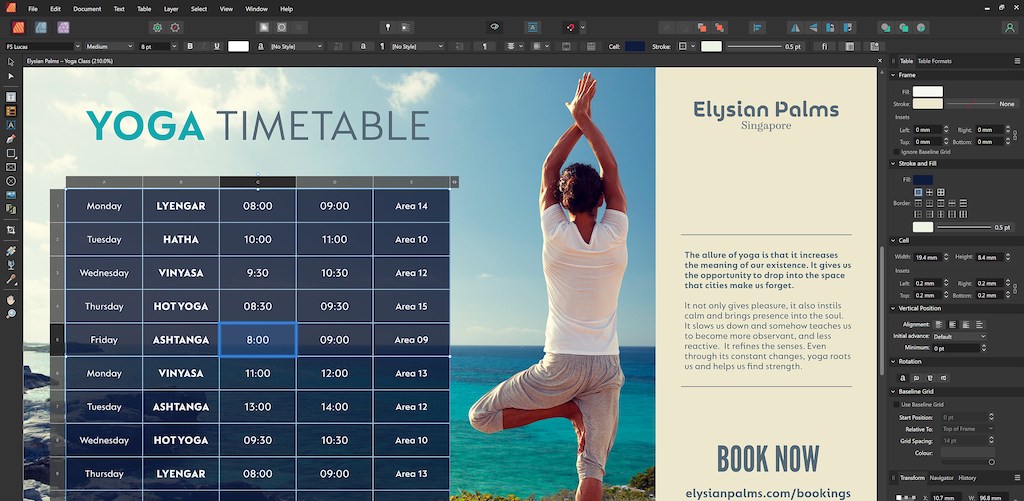Switch to the Affinity Photo persona icon
The height and width of the screenshot is (501, 1024).
[64, 28]
